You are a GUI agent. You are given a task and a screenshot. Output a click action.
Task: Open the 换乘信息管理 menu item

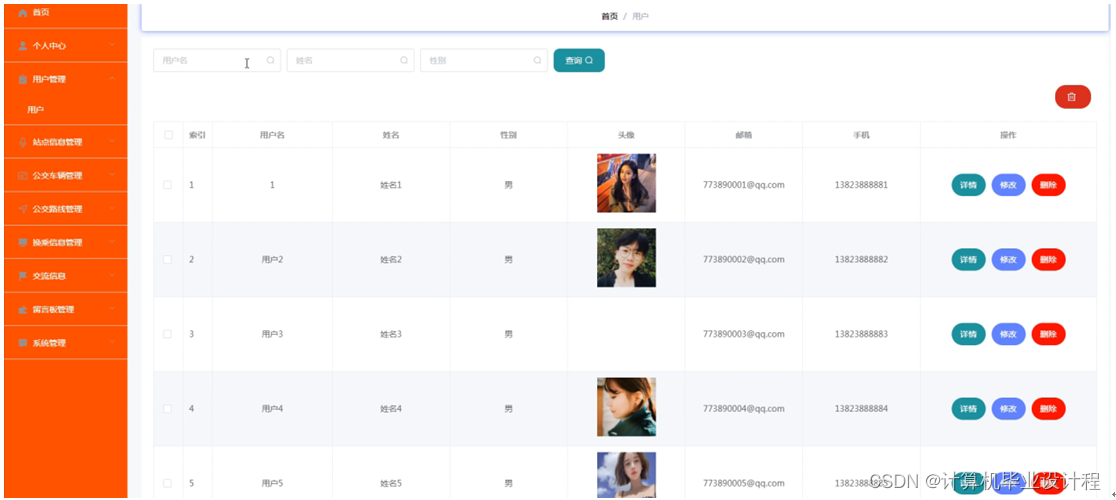pyautogui.click(x=57, y=243)
